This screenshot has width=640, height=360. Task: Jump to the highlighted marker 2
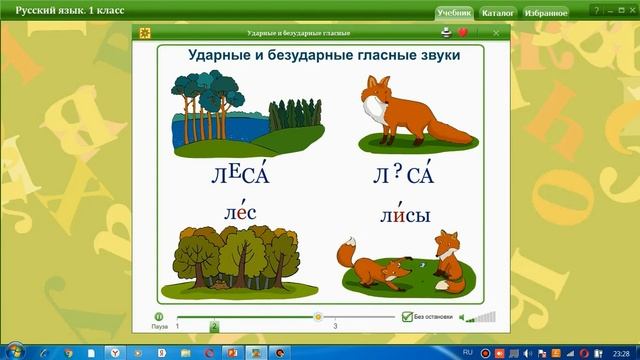coord(214,326)
